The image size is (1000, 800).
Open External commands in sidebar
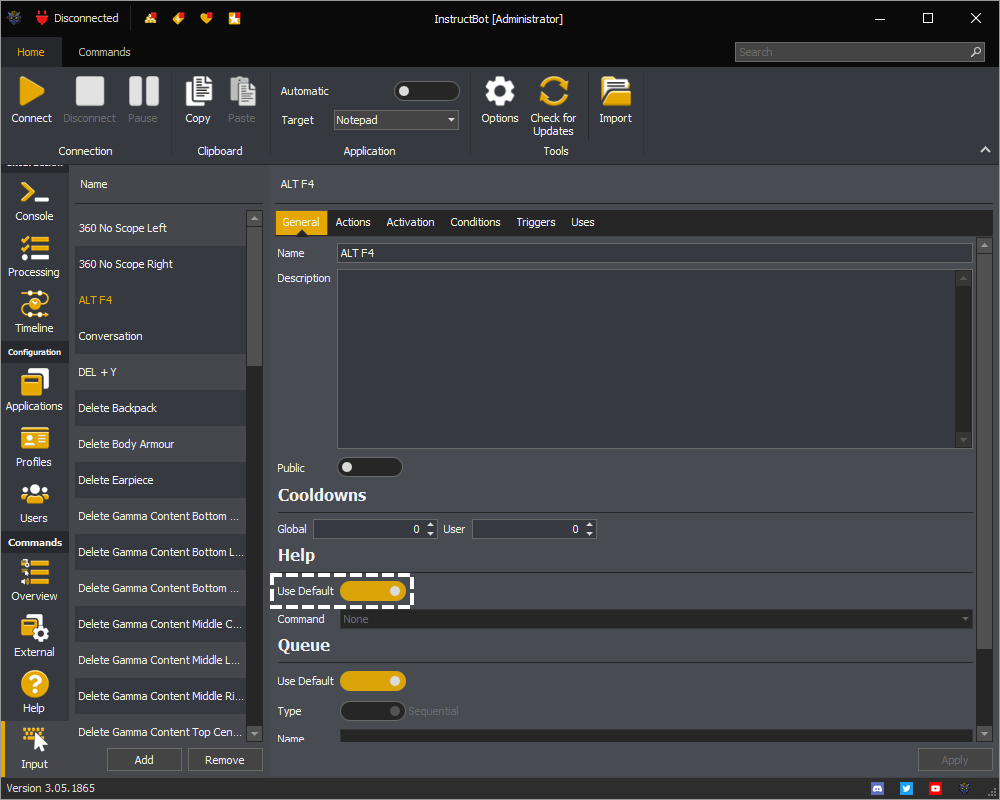point(34,637)
